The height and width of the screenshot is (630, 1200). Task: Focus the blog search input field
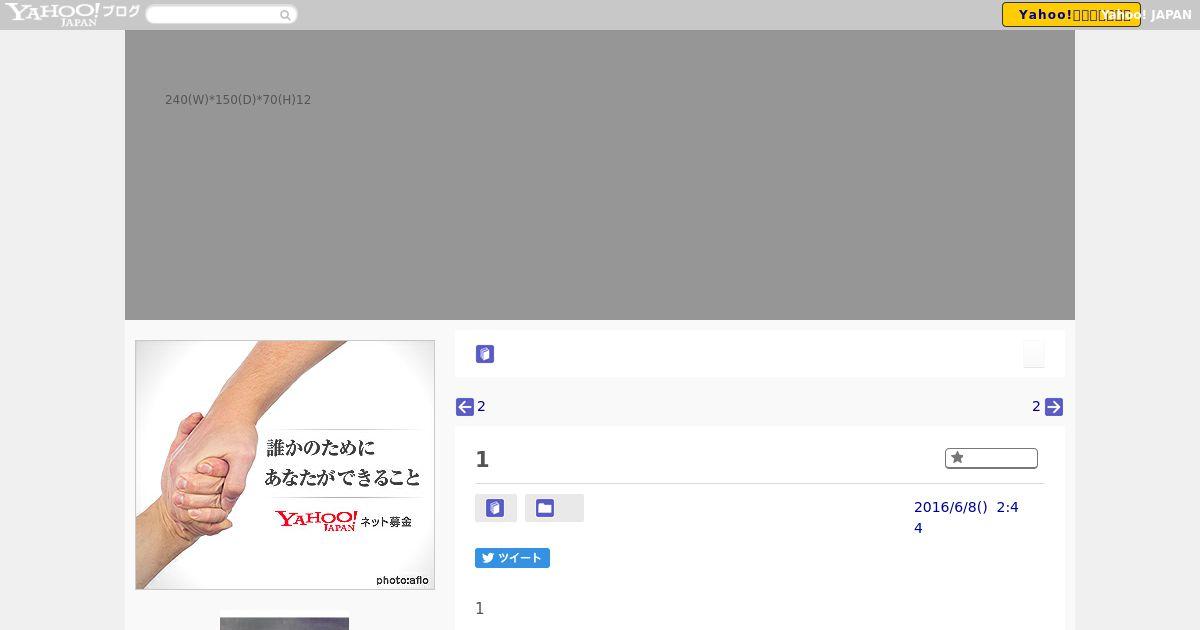(213, 15)
